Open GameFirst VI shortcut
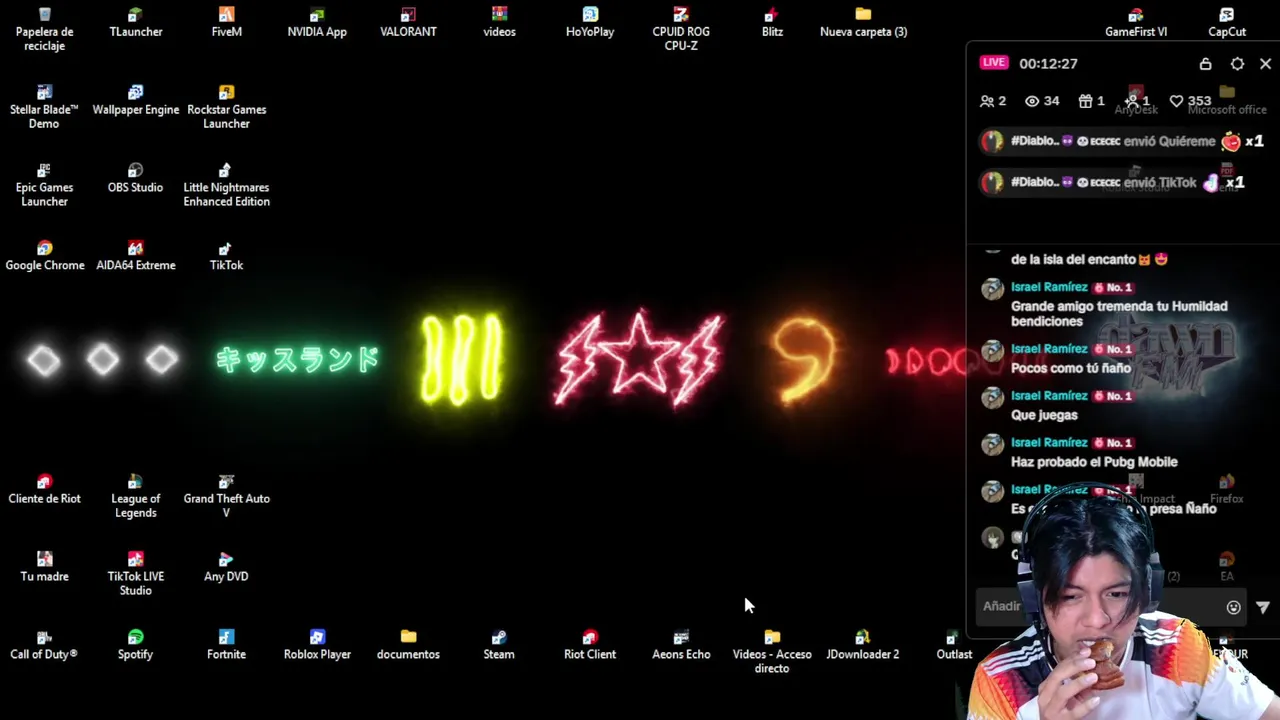This screenshot has width=1280, height=720. pos(1136,22)
